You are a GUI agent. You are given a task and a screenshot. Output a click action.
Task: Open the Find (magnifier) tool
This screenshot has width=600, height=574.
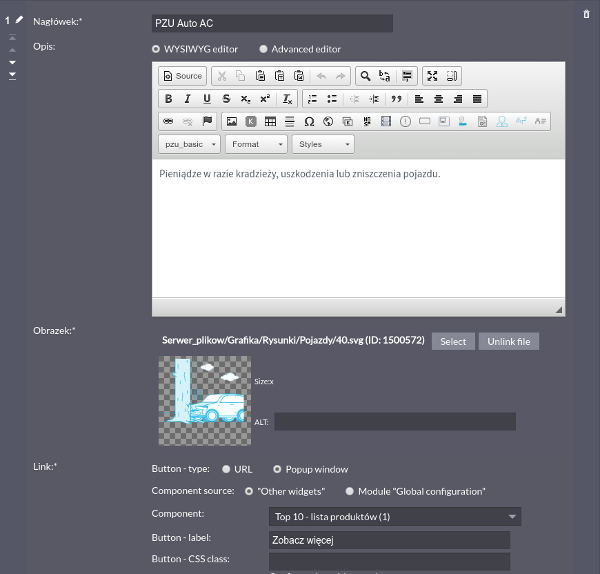365,76
